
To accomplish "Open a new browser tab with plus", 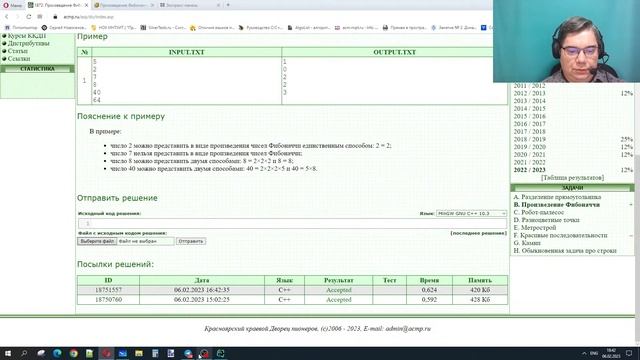I will point(228,5).
